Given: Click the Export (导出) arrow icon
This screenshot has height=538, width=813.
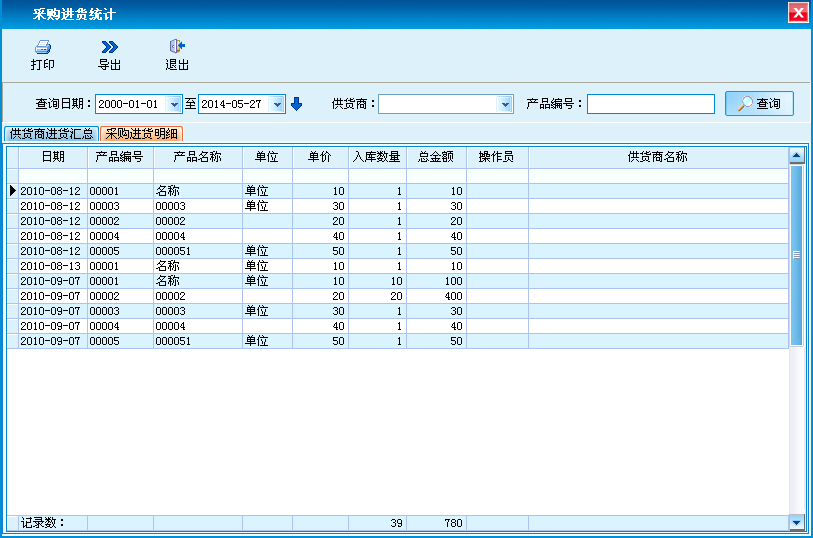Looking at the screenshot, I should pyautogui.click(x=110, y=47).
